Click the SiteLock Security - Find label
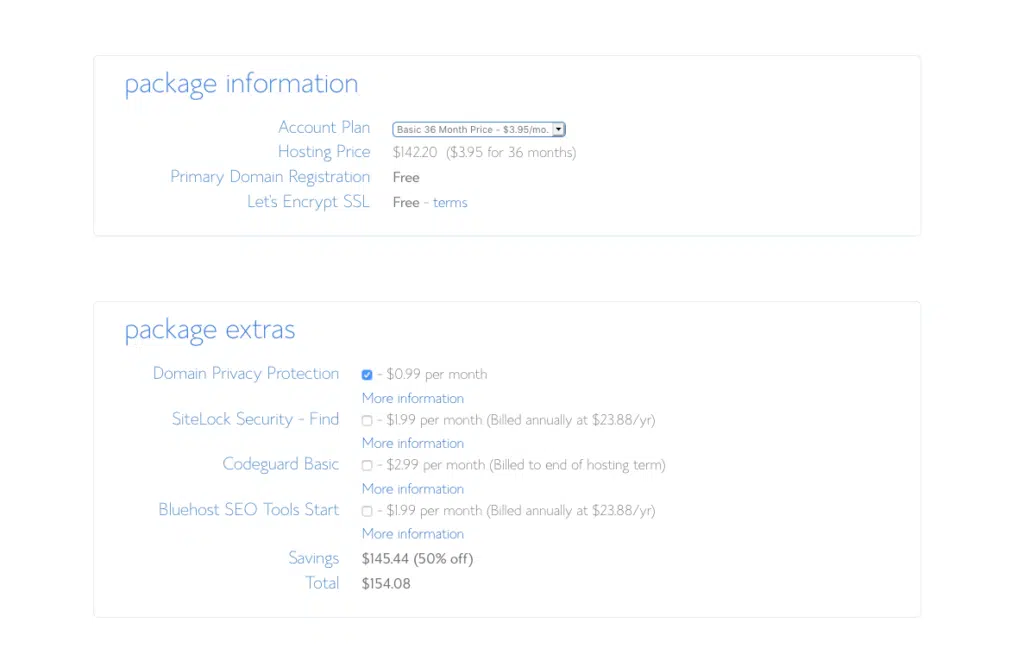Viewport: 1024px width, 661px height. coord(255,419)
